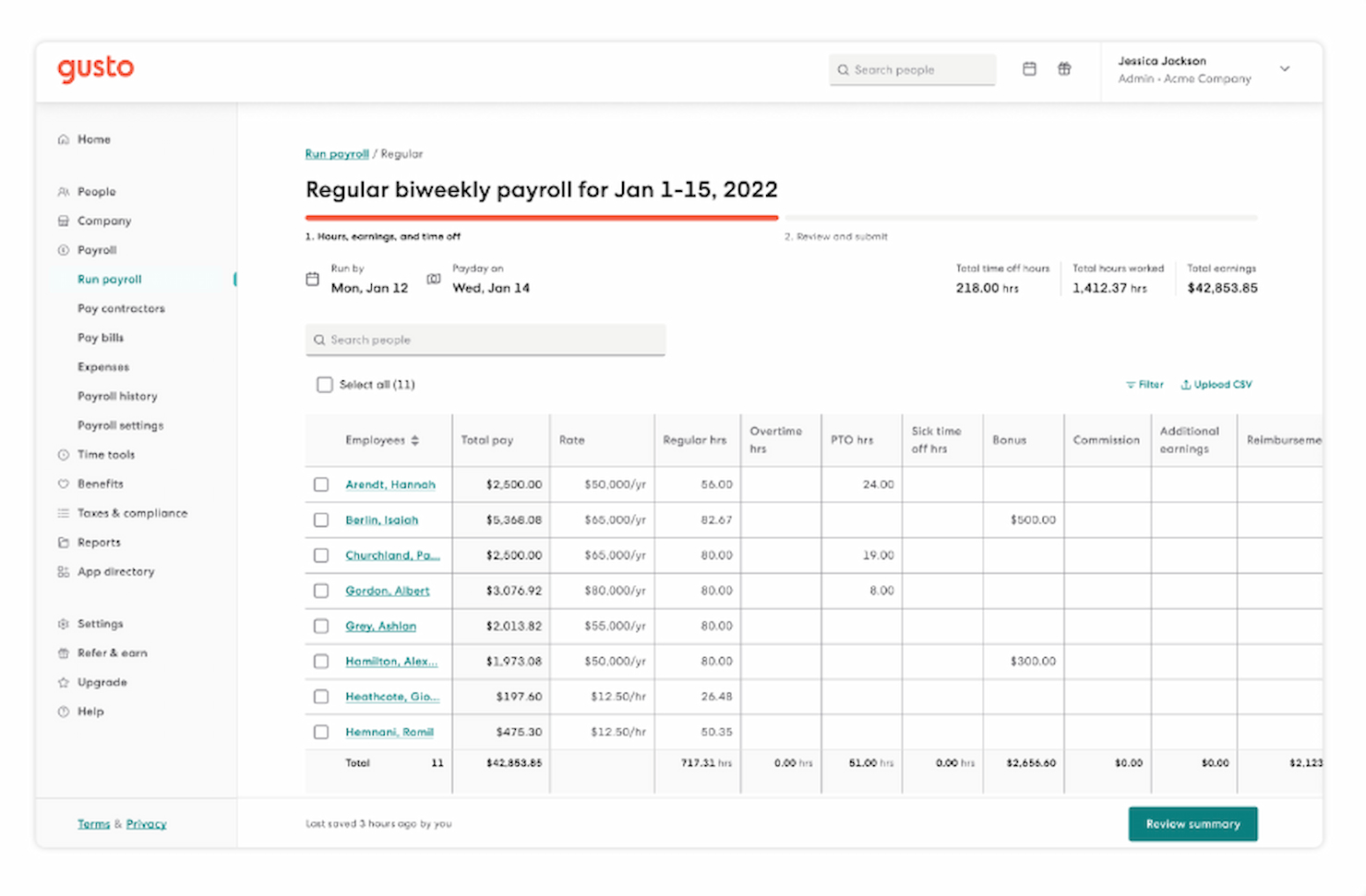Click the Company sidebar icon
Screen dimensions: 1366x896
coord(64,221)
